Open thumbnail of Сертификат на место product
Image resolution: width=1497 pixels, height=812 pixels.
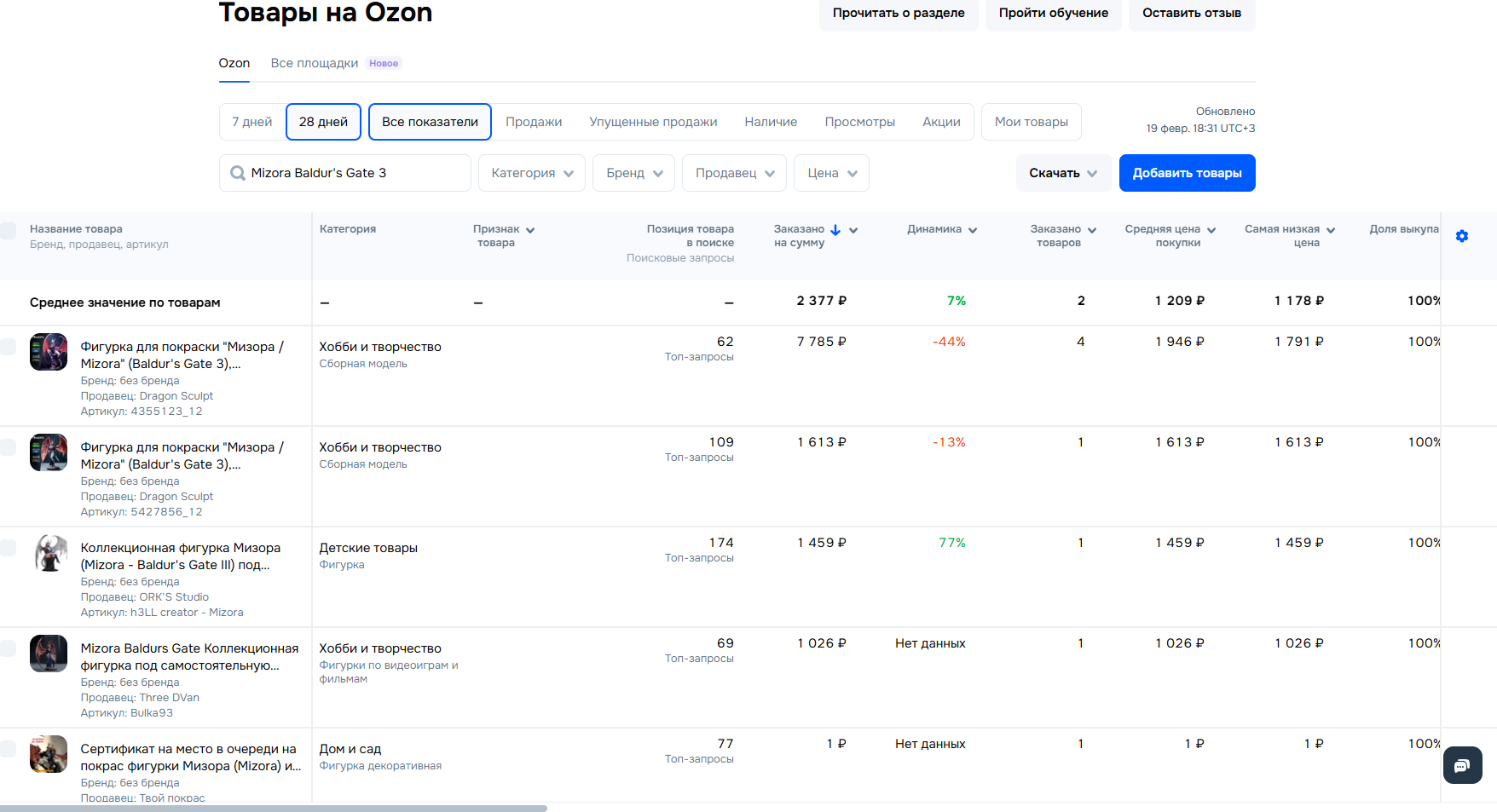point(49,754)
